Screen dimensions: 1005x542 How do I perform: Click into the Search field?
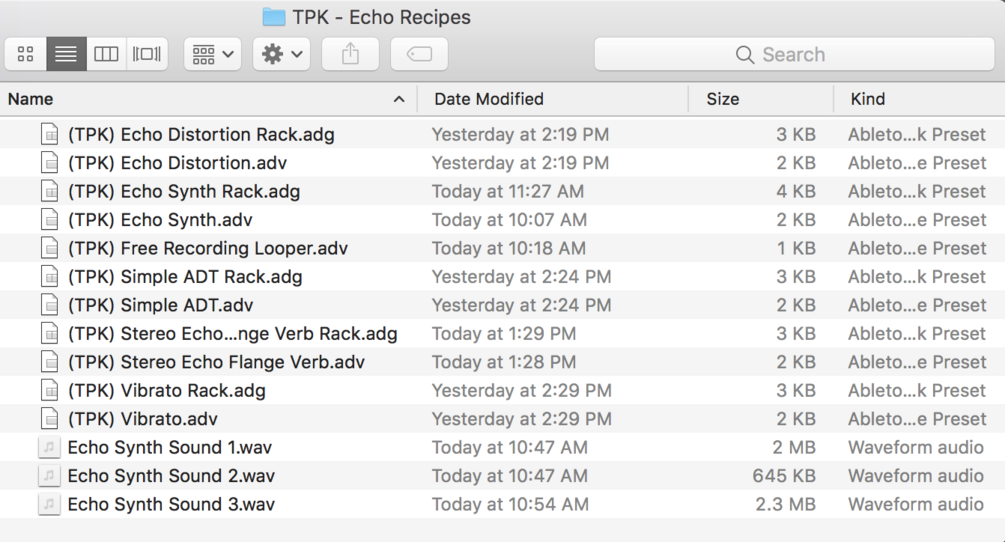coord(794,54)
